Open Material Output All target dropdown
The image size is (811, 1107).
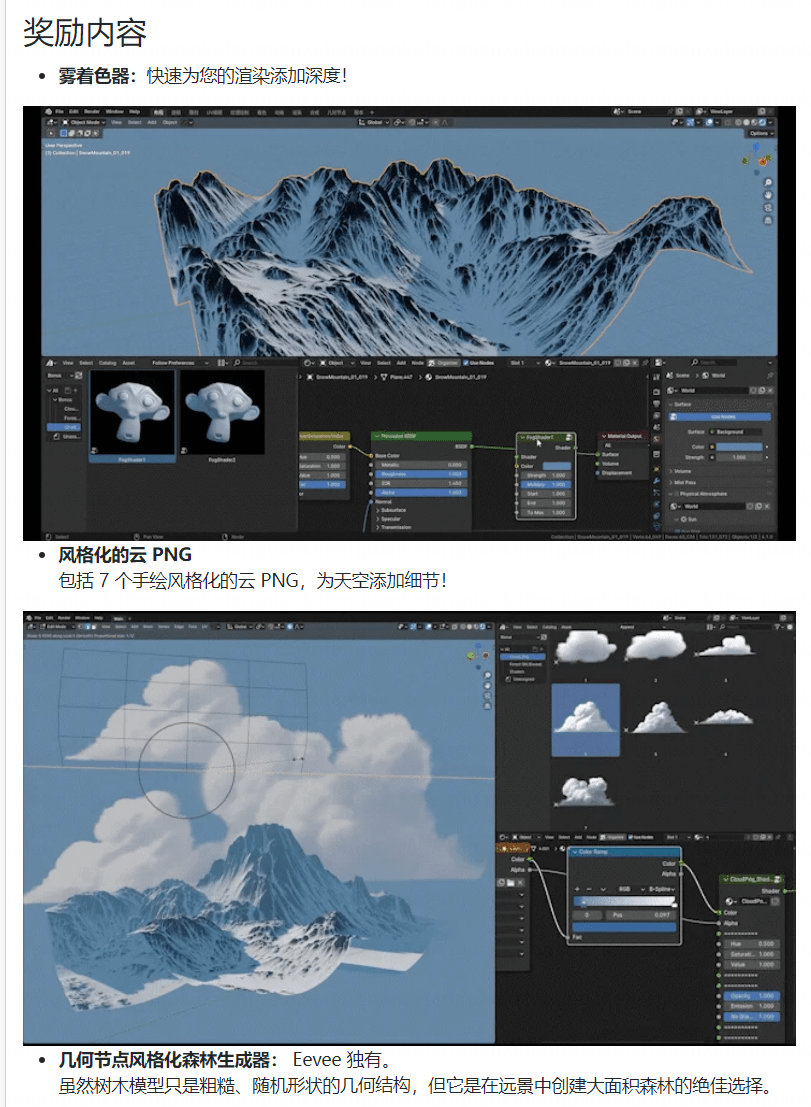click(x=622, y=445)
